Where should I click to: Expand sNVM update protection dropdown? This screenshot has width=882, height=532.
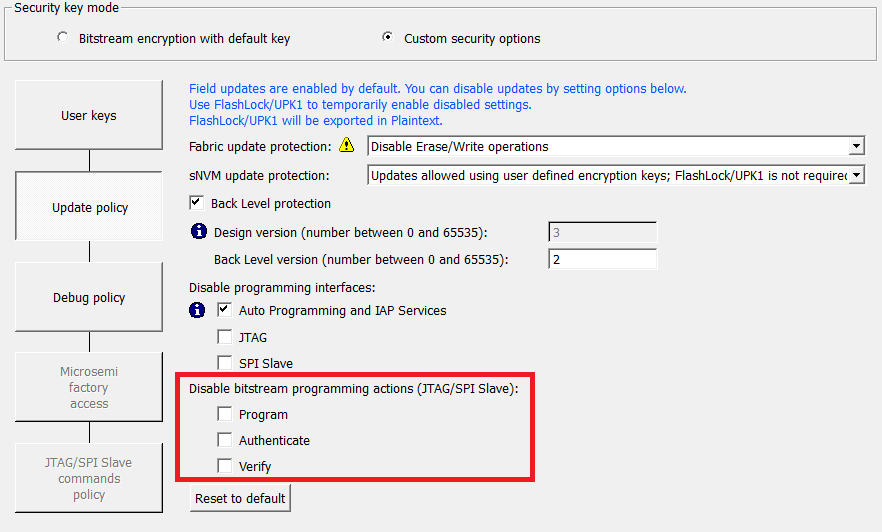click(x=856, y=176)
